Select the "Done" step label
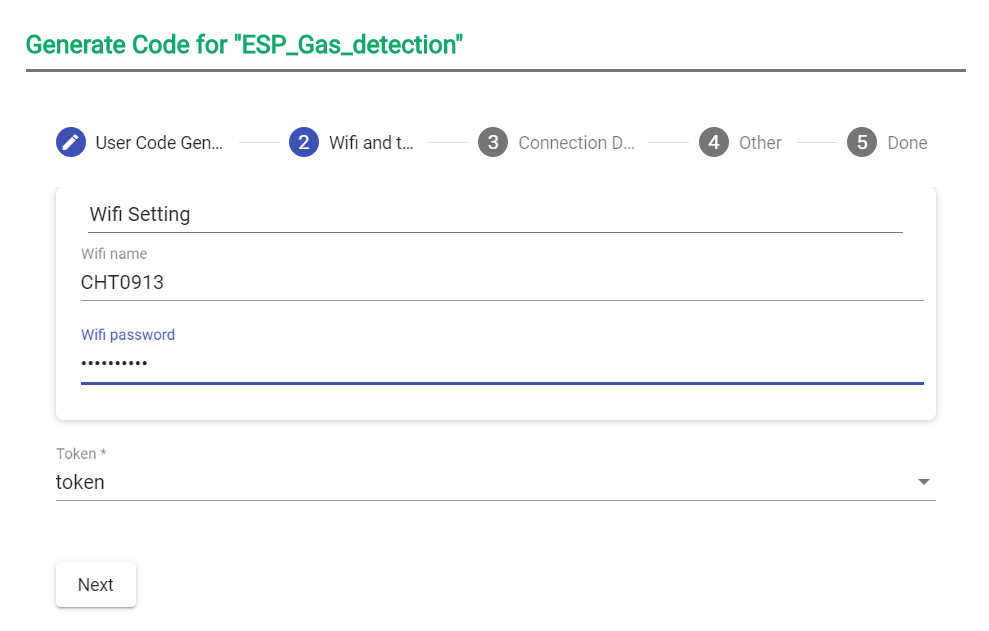This screenshot has width=989, height=631. pos(907,143)
